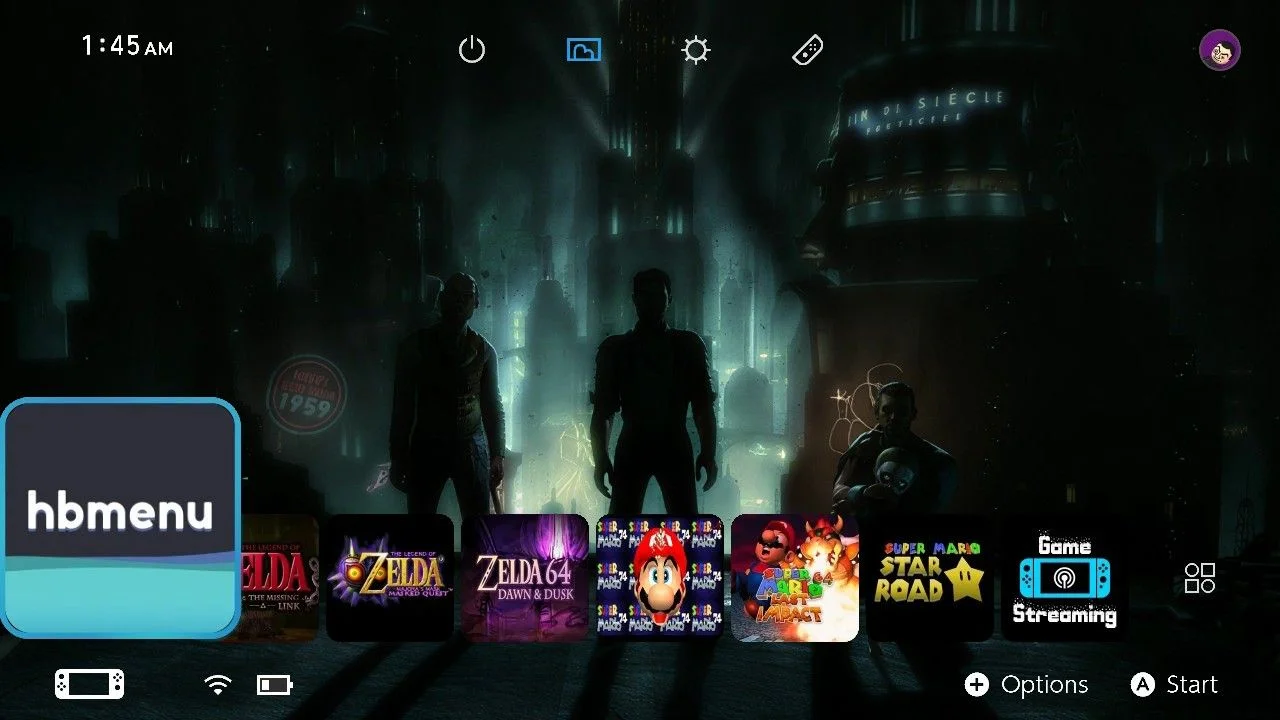Image resolution: width=1280 pixels, height=720 pixels.
Task: Open the user profile avatar
Action: coord(1220,50)
